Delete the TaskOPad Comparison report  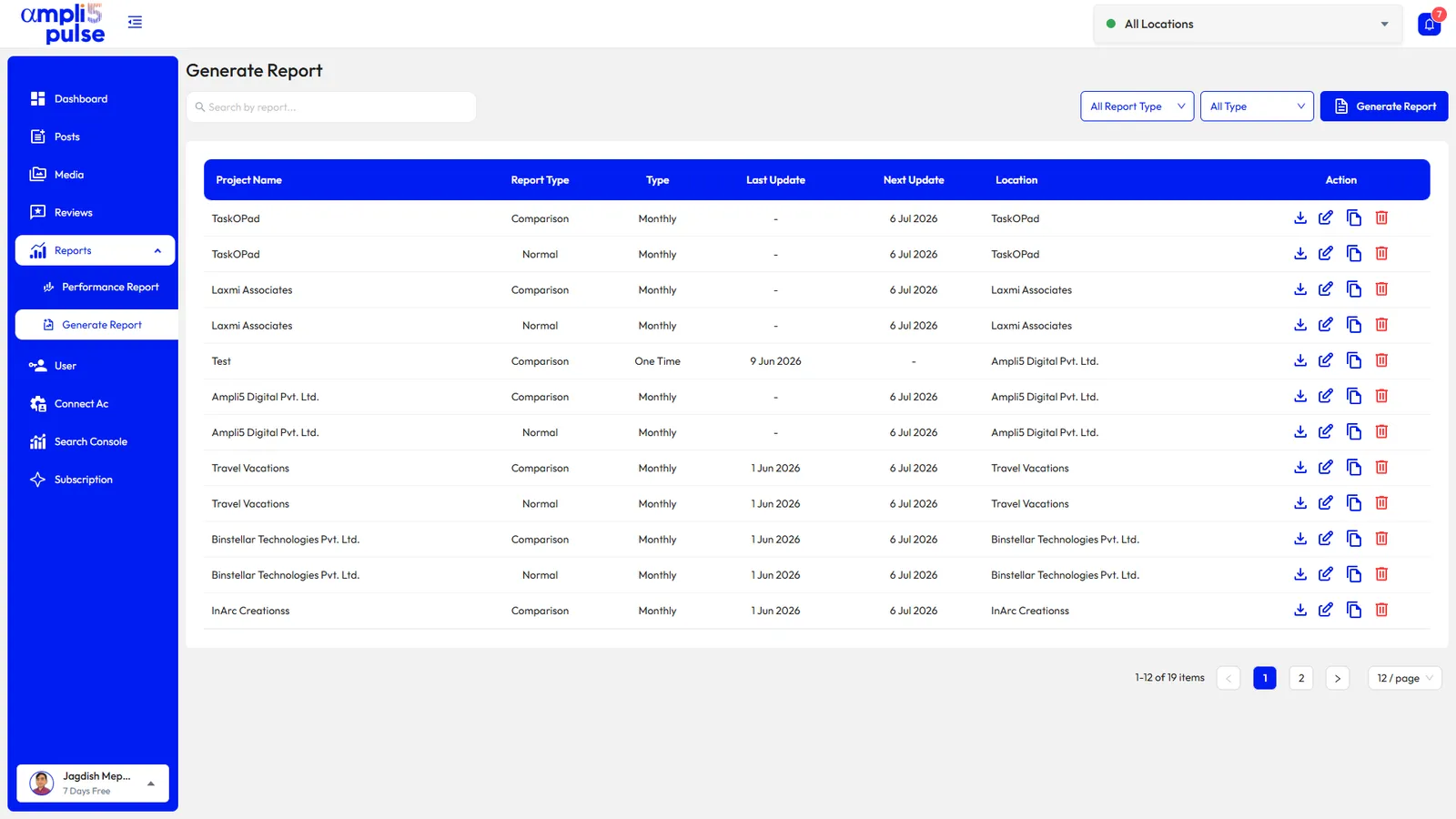tap(1381, 218)
